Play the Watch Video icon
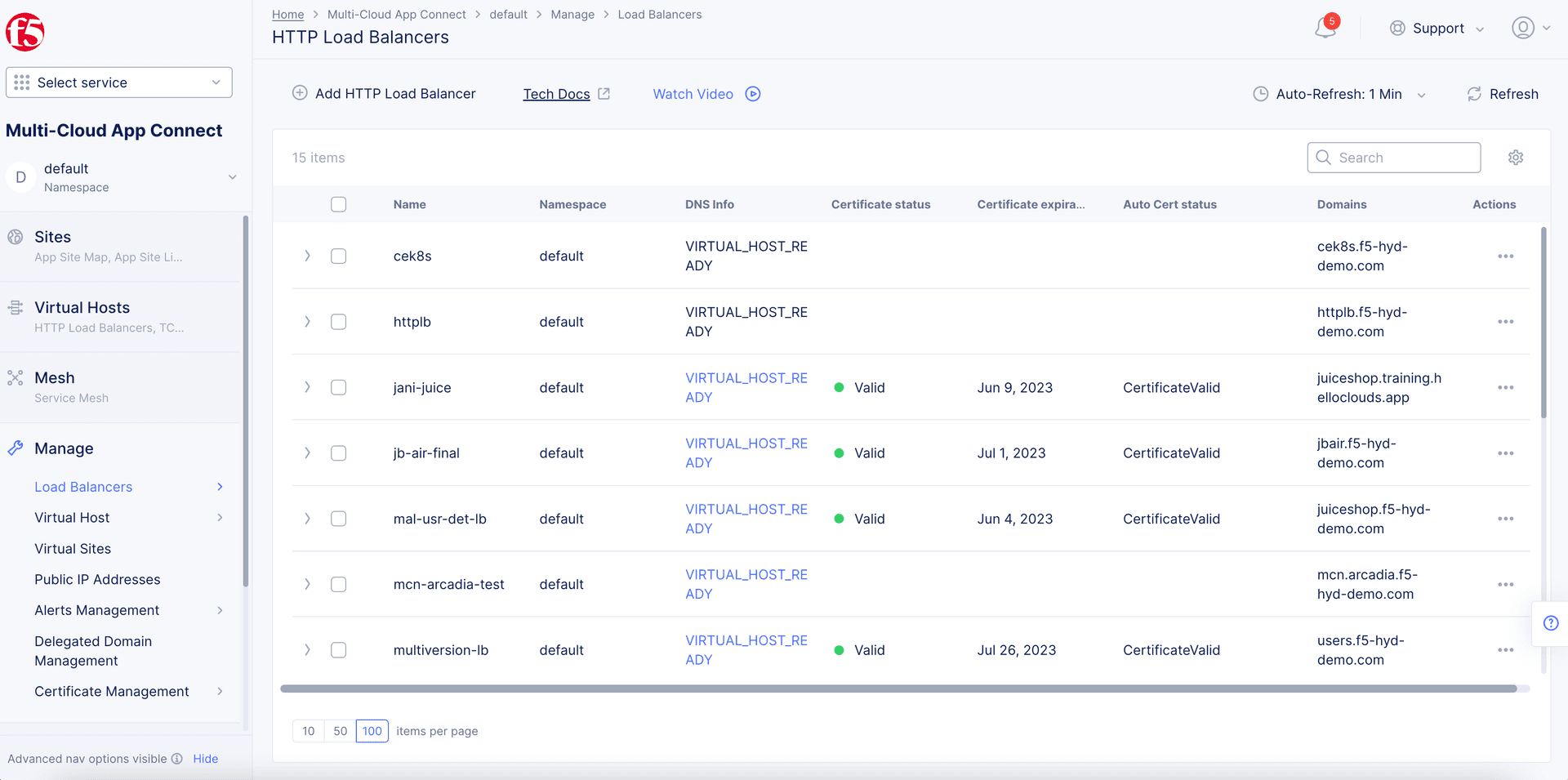 click(753, 94)
